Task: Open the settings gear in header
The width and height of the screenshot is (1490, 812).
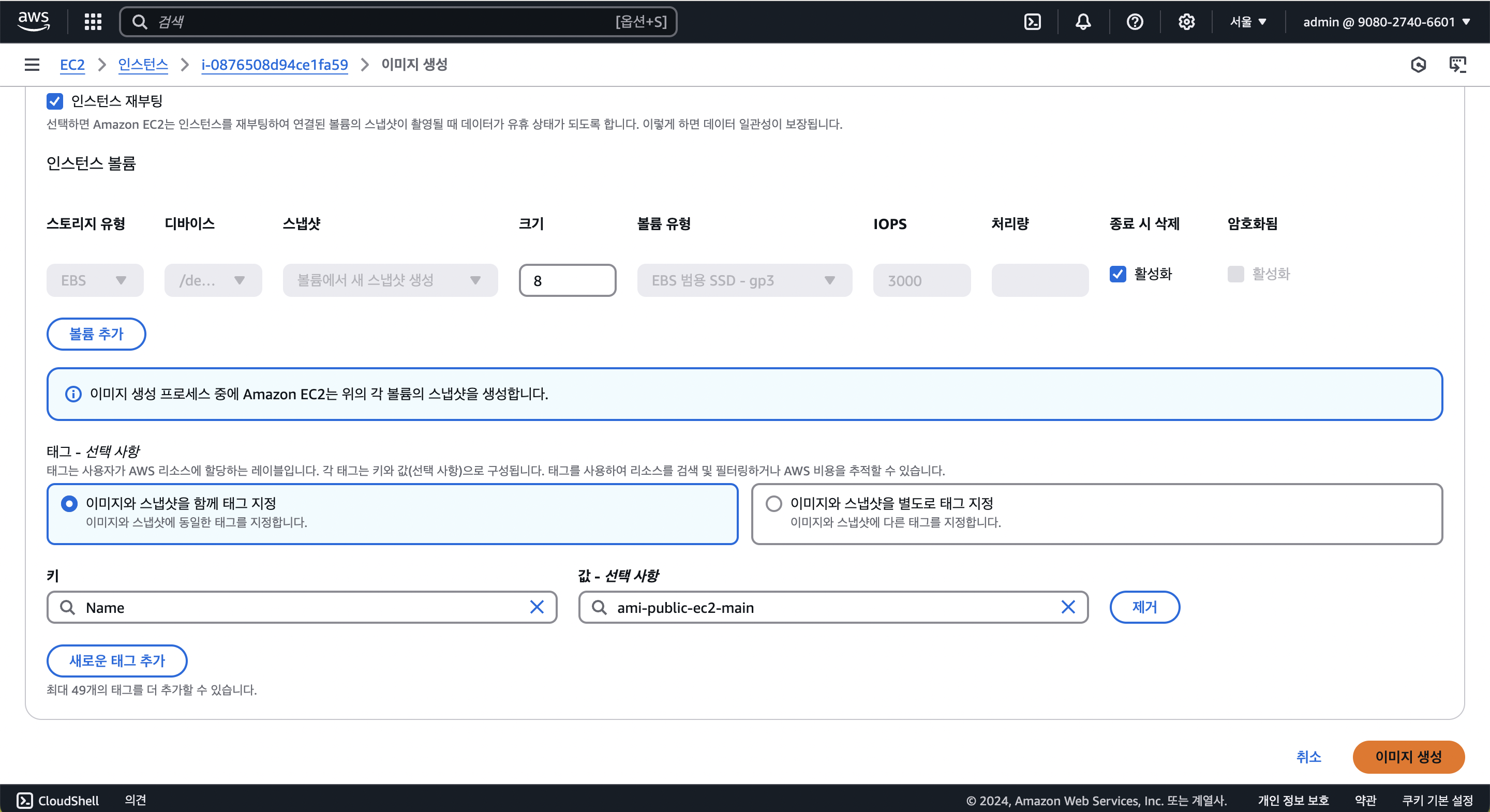Action: 1186,22
